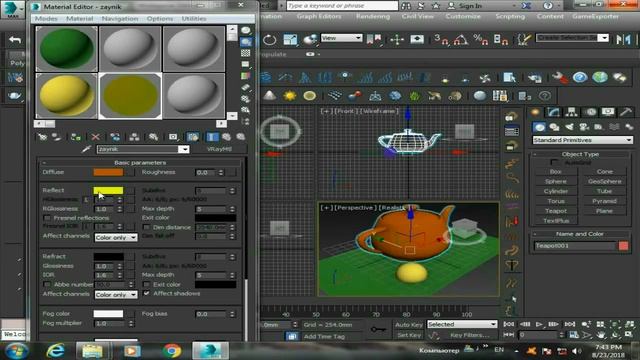The height and width of the screenshot is (360, 640).
Task: Click Show shaded material in viewport icon
Action: coord(193,137)
